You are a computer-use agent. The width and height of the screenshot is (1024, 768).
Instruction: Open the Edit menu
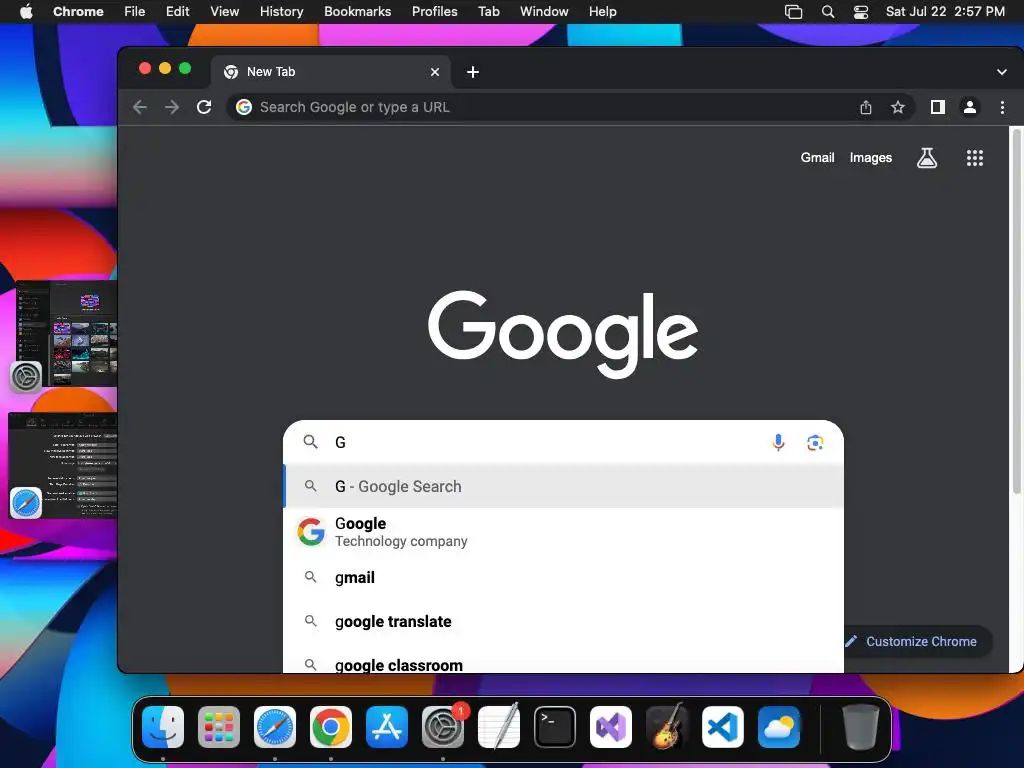click(x=177, y=12)
